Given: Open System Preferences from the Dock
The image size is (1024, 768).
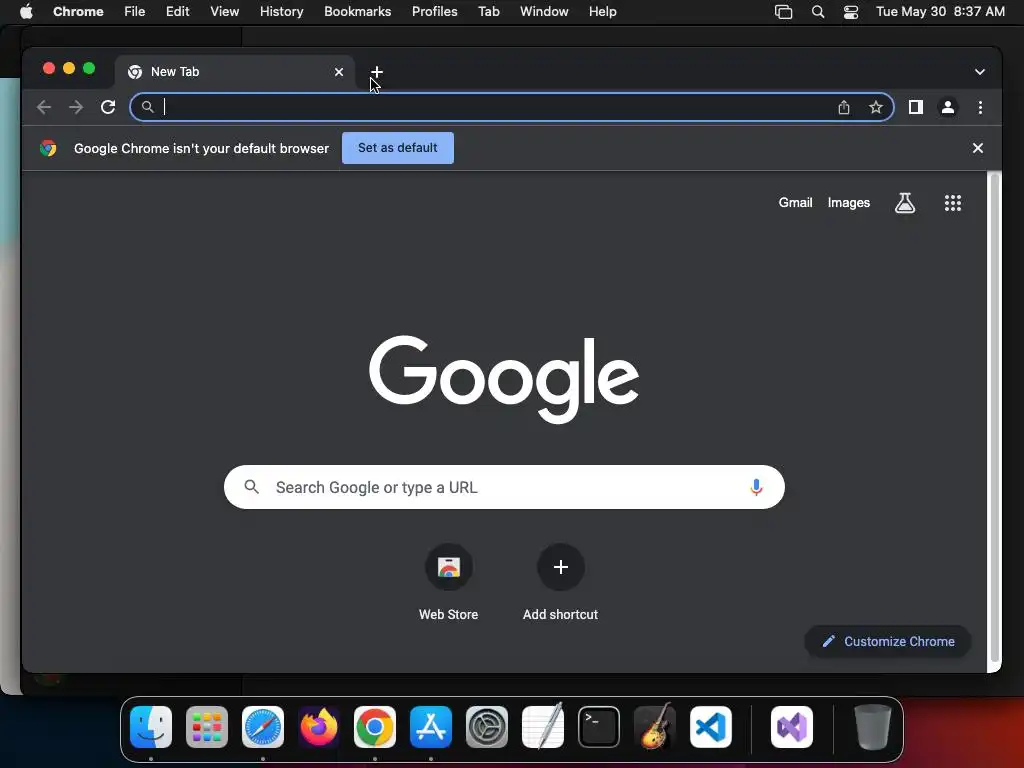Looking at the screenshot, I should [487, 727].
